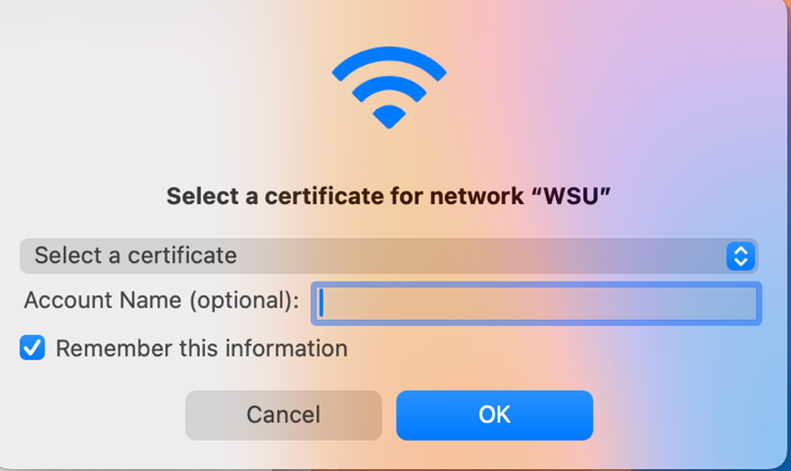Viewport: 791px width, 471px height.
Task: Click inside the optional Account Name input
Action: click(537, 303)
